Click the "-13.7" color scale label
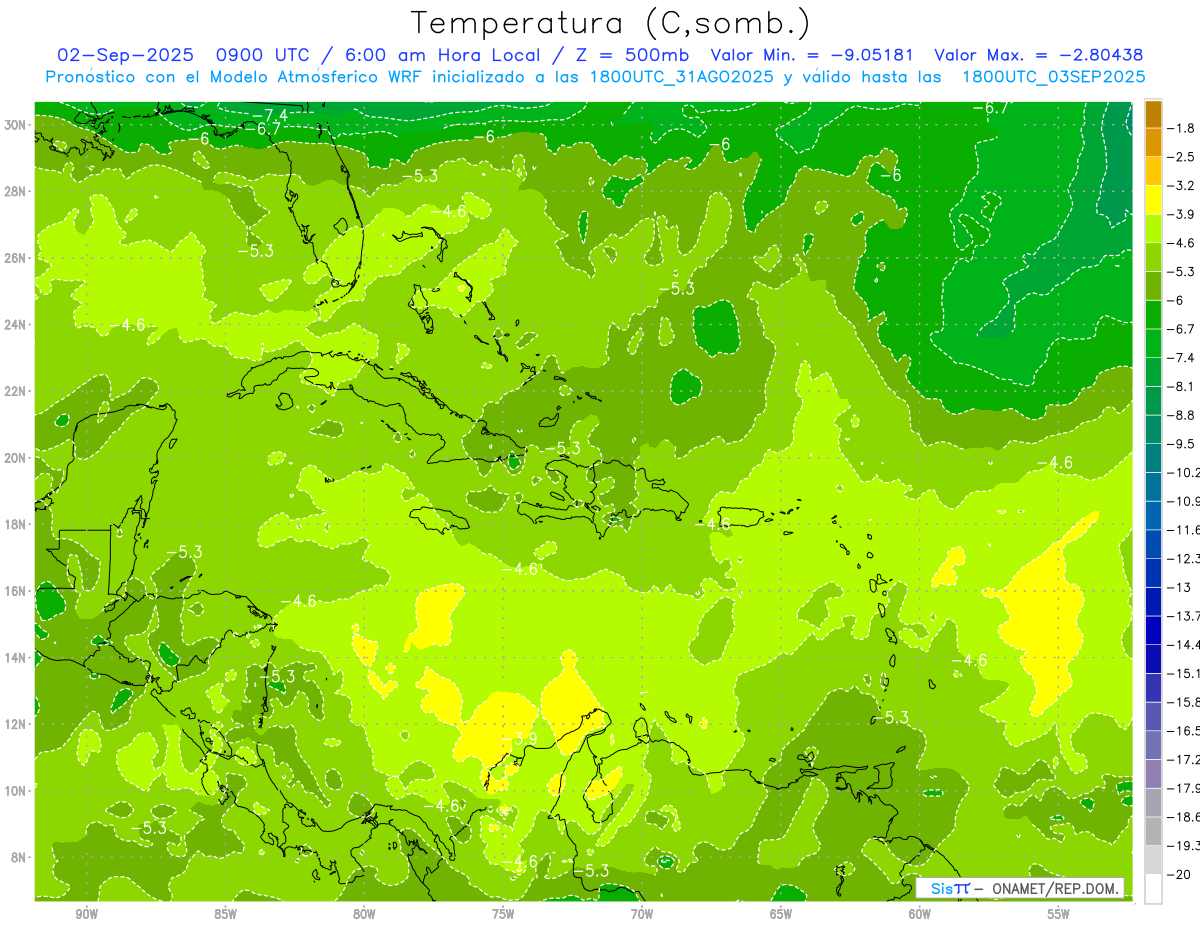This screenshot has width=1200, height=927. (1183, 616)
